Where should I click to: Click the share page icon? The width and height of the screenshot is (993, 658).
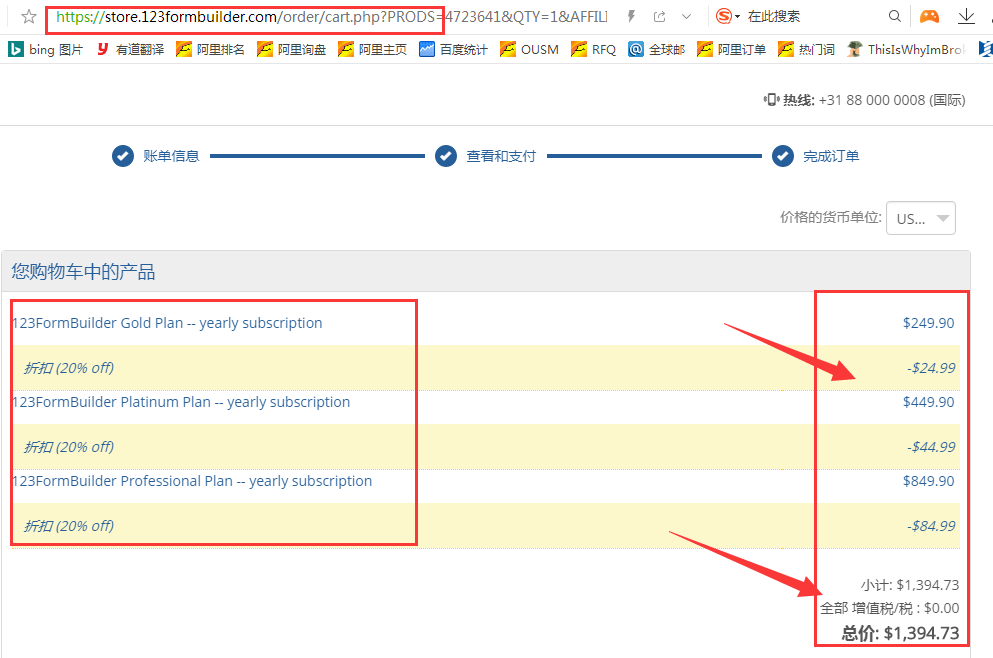(x=659, y=16)
